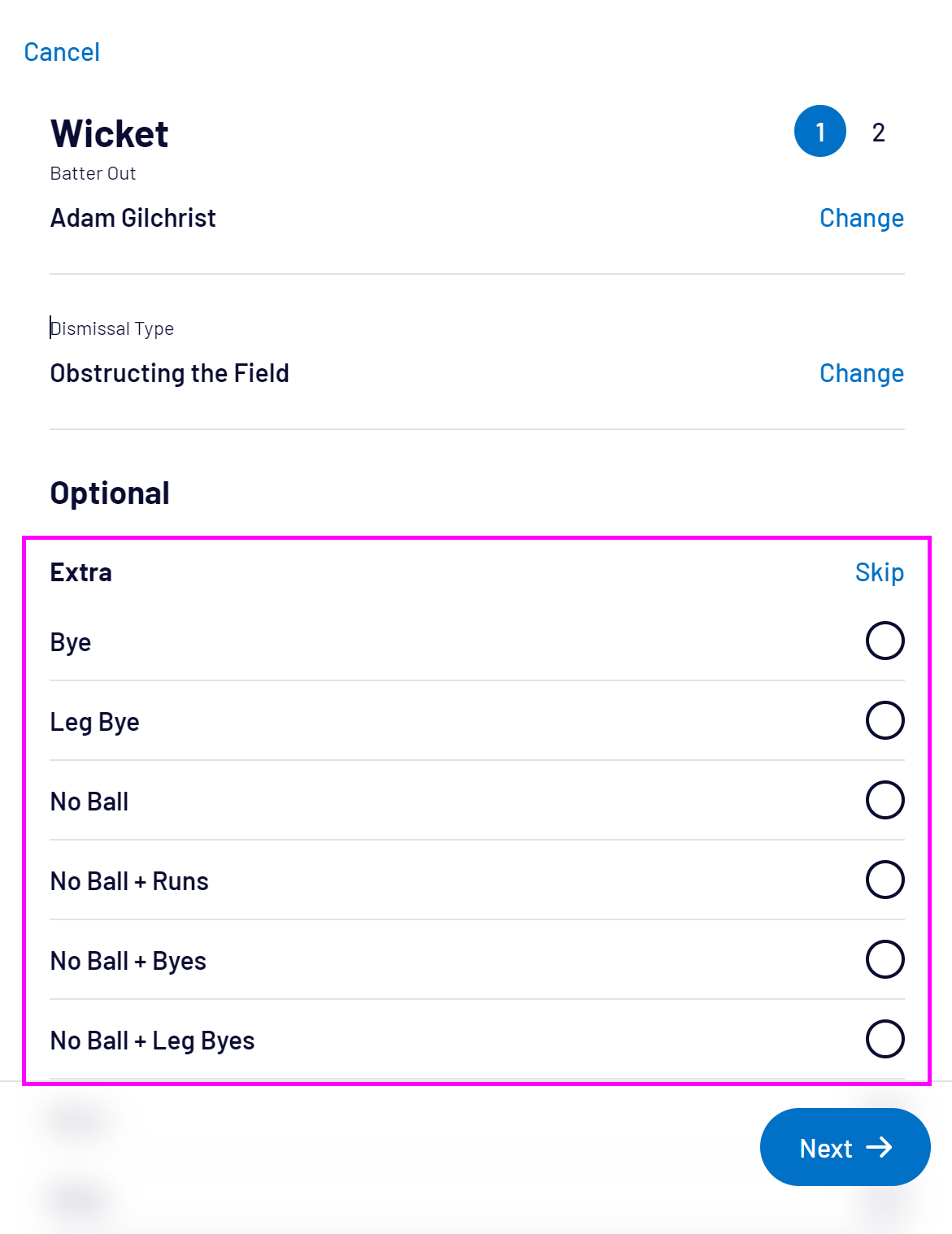Choose the No Ball + Leg Byes option
Screen dimensions: 952x1234
pos(885,1039)
